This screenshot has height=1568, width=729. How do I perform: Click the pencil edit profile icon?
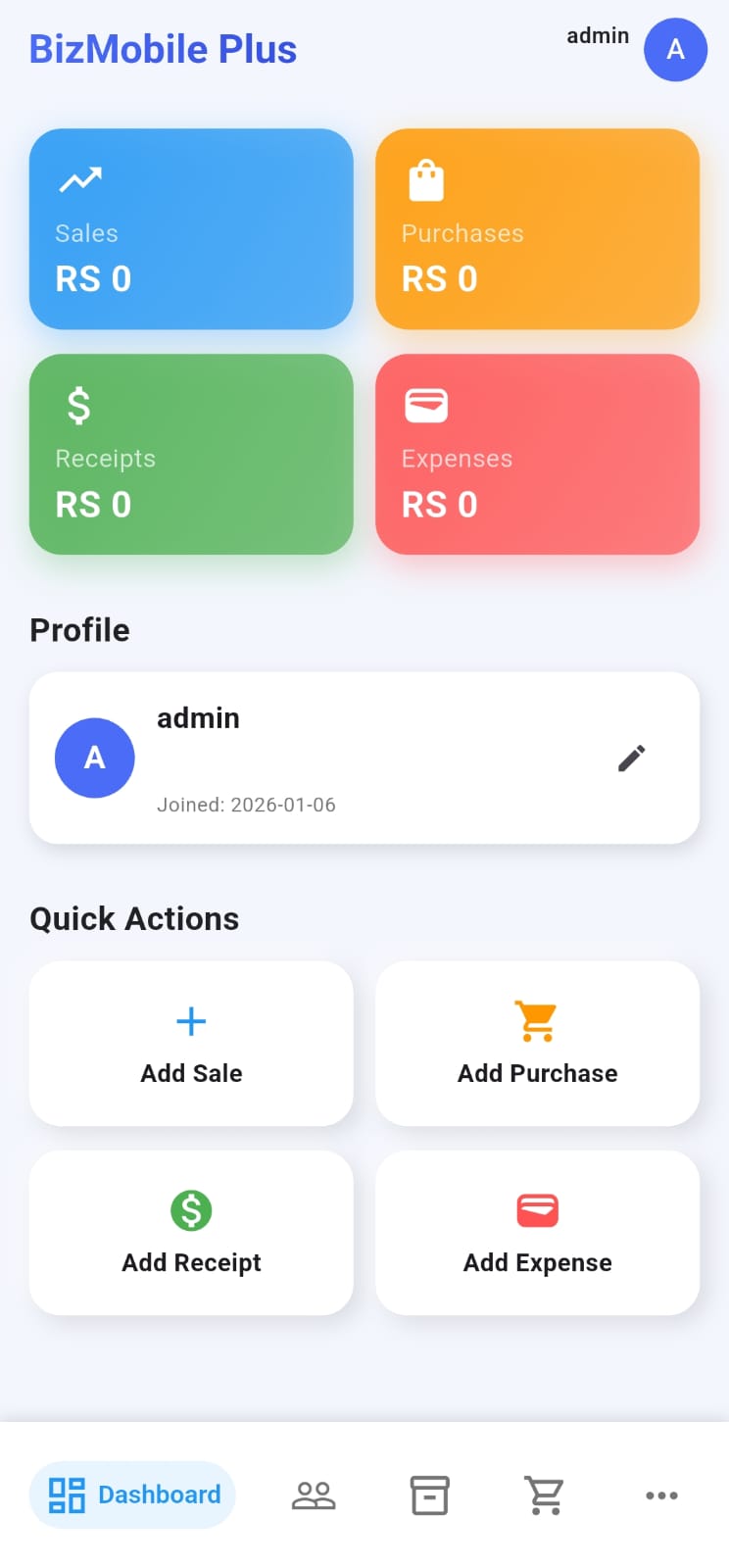coord(632,758)
